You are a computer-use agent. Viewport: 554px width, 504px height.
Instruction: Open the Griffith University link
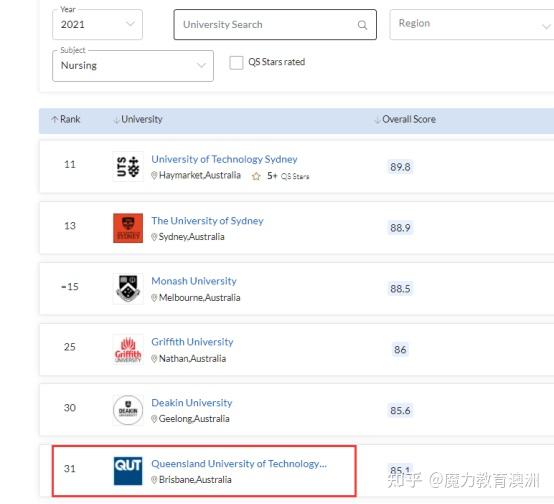tap(192, 342)
